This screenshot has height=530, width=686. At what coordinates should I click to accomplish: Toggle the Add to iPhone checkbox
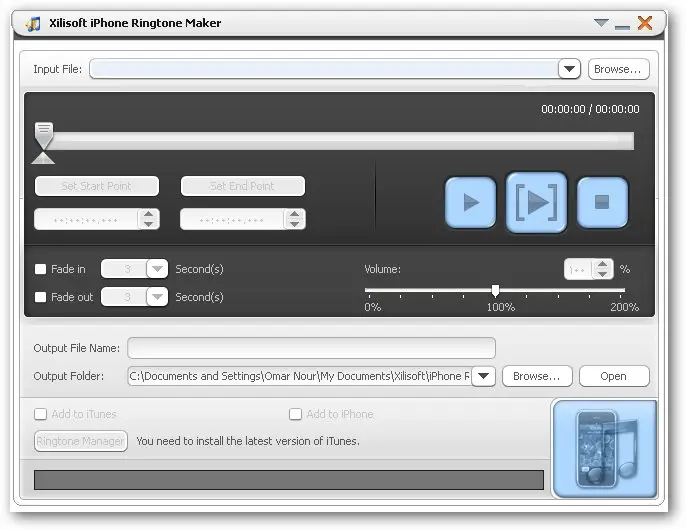pos(295,414)
